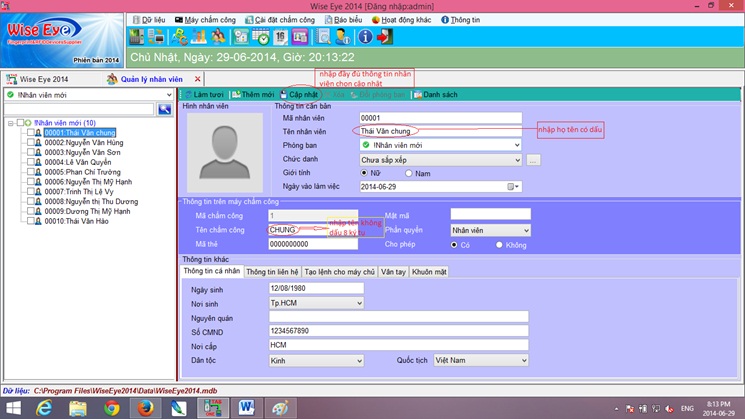745x419 pixels.
Task: Tick checkbox for 00001:Thái Văn chung
Action: (x=30, y=133)
